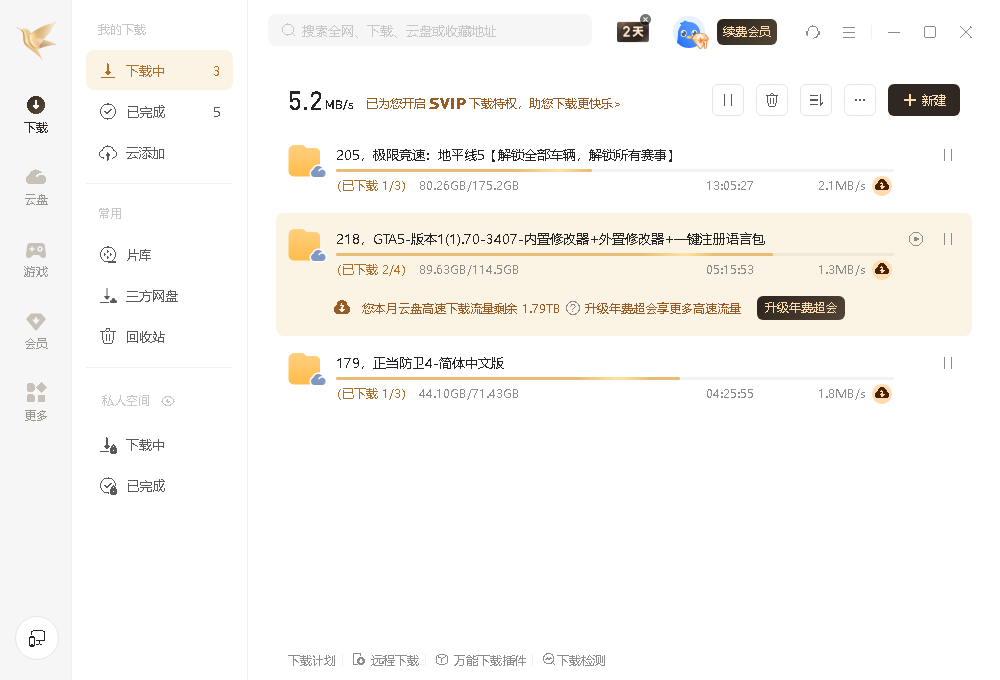This screenshot has width=1000, height=680.
Task: Click the 新建 new task button
Action: [923, 100]
